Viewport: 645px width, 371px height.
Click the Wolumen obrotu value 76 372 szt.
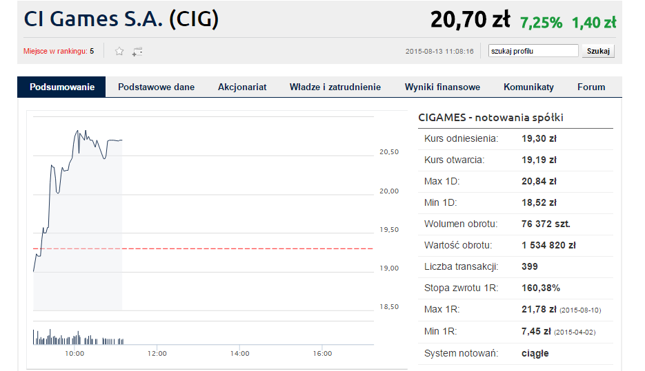545,224
